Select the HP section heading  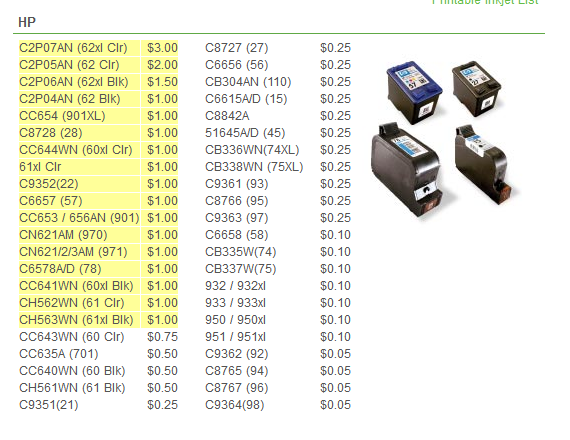(27, 23)
